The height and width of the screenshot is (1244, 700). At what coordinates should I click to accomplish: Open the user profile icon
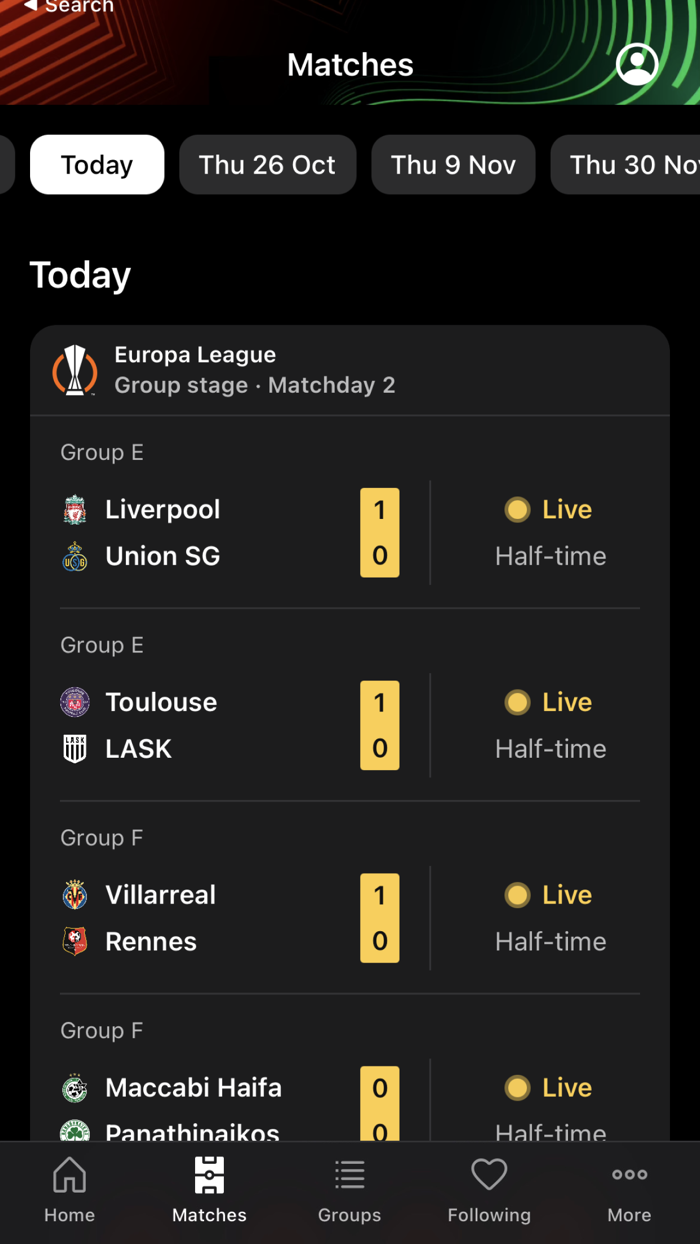637,64
